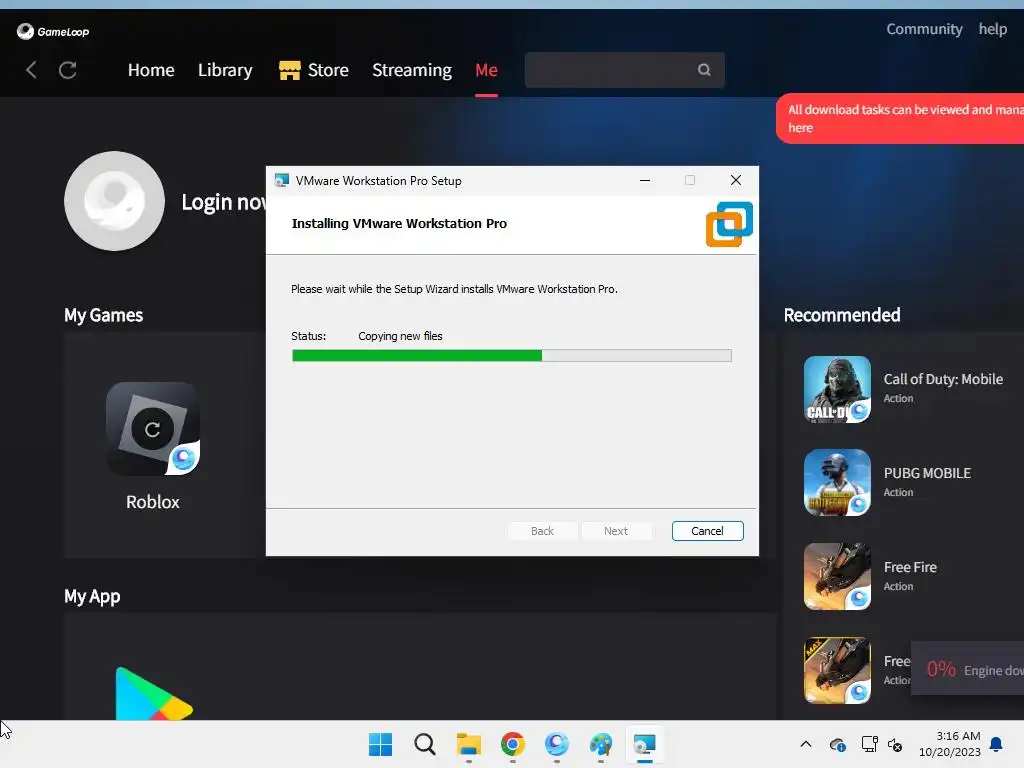Open the Free Fire thumbnail

point(837,577)
